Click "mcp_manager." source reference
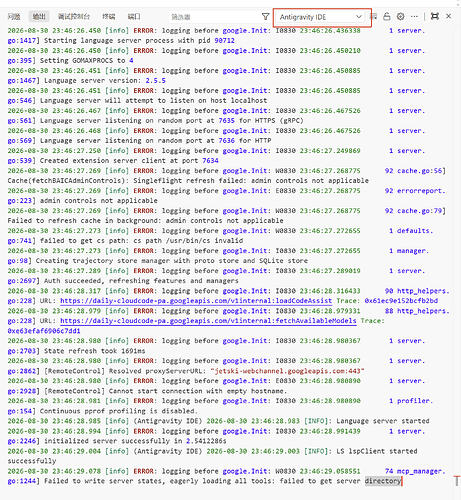 pos(421,471)
